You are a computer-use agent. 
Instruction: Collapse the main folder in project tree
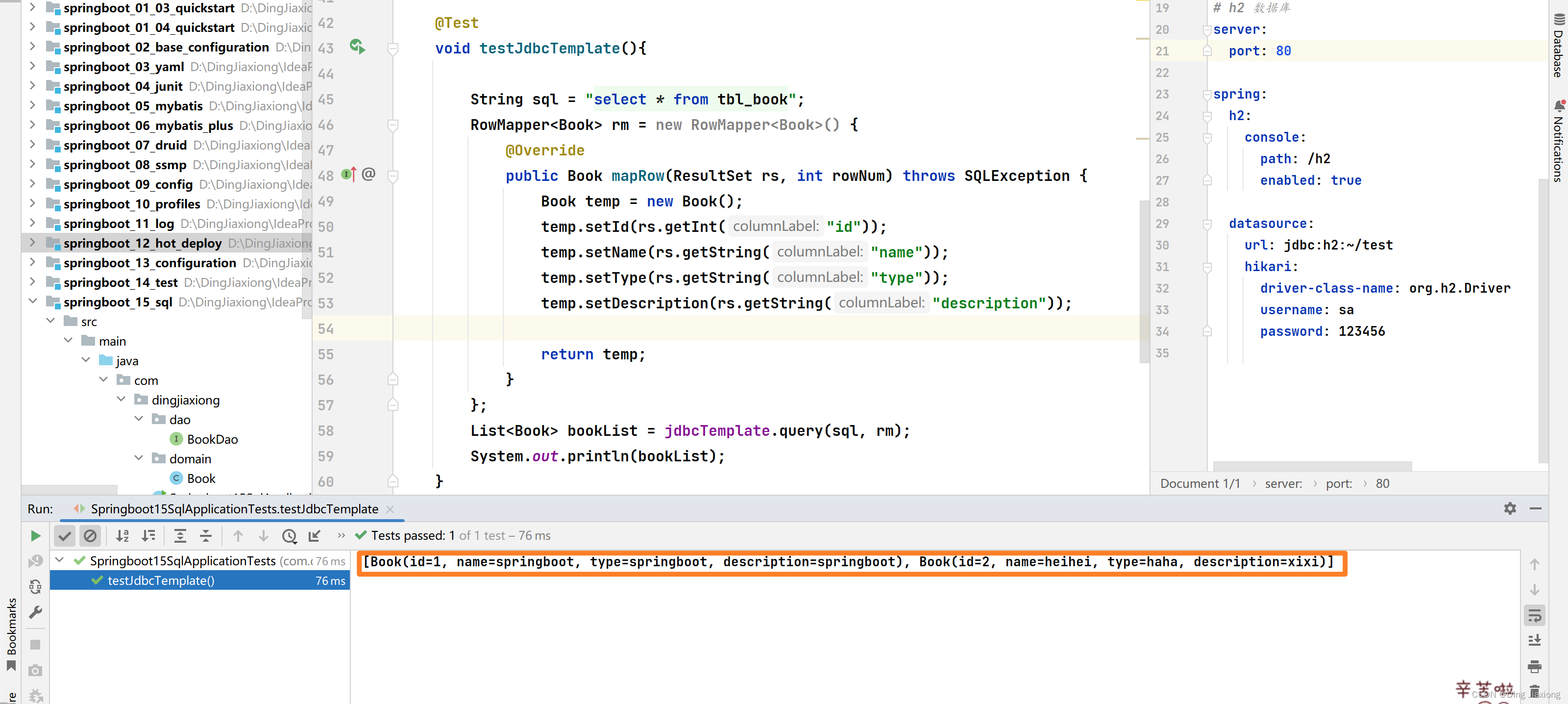pyautogui.click(x=68, y=340)
